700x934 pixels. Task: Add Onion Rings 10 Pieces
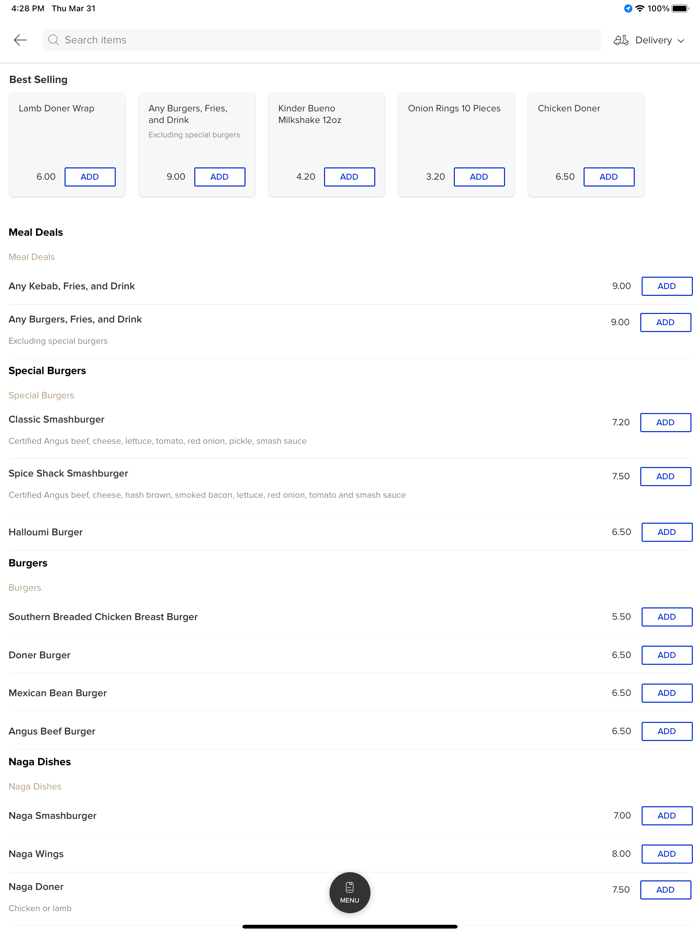[479, 177]
